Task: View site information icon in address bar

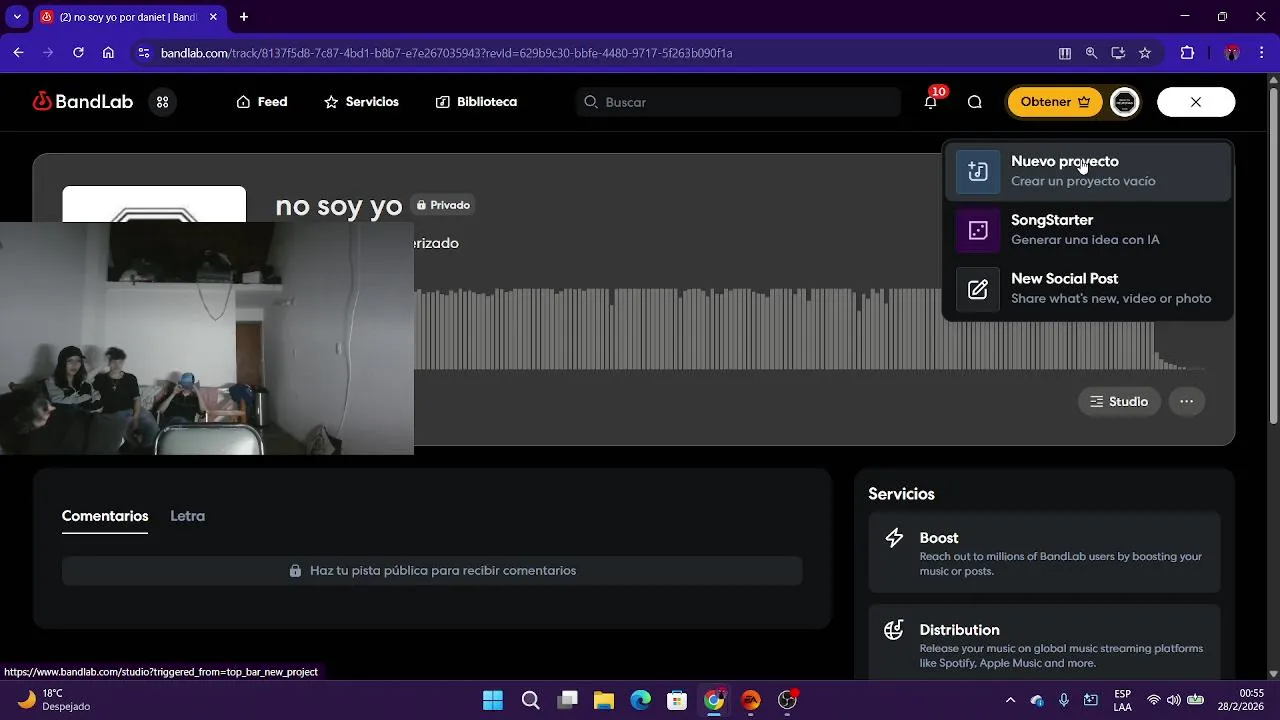Action: [144, 53]
